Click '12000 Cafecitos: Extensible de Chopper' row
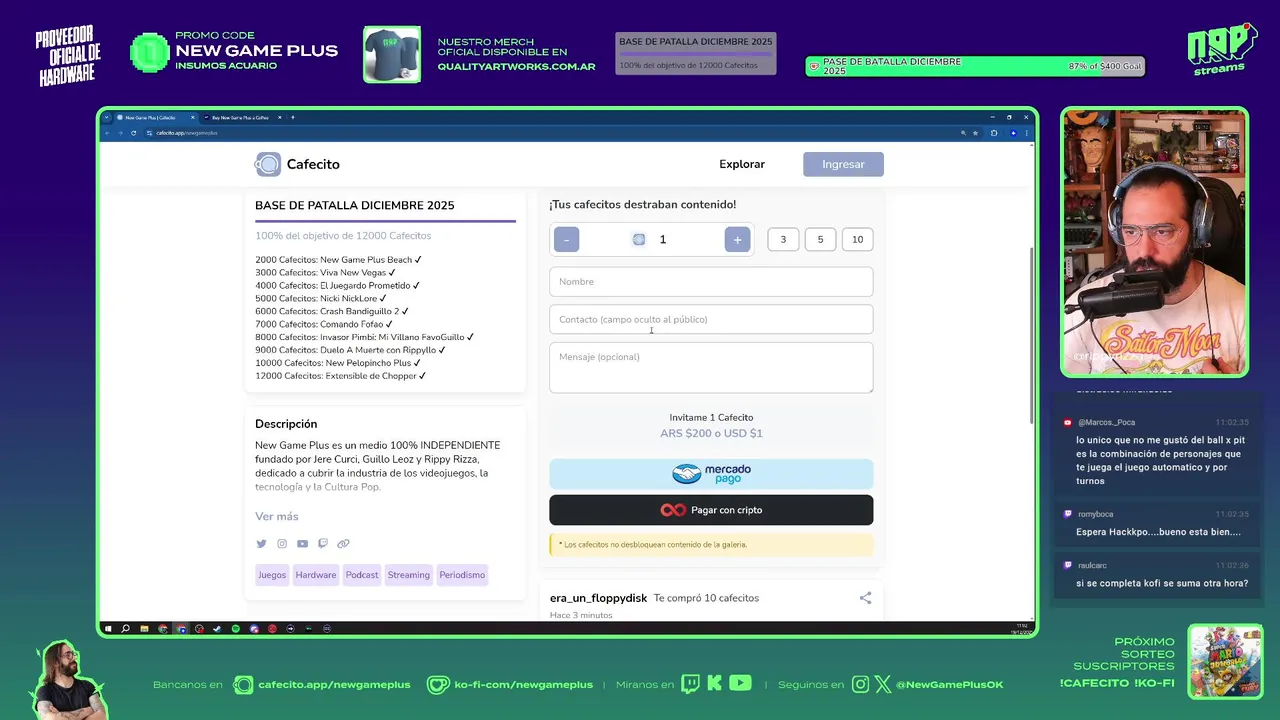This screenshot has height=720, width=1280. point(341,376)
